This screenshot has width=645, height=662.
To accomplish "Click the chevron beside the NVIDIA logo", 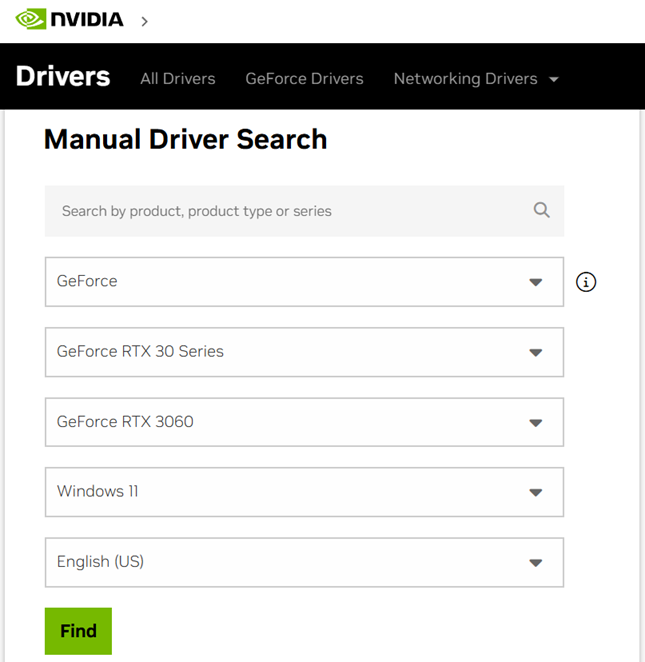I will (144, 21).
